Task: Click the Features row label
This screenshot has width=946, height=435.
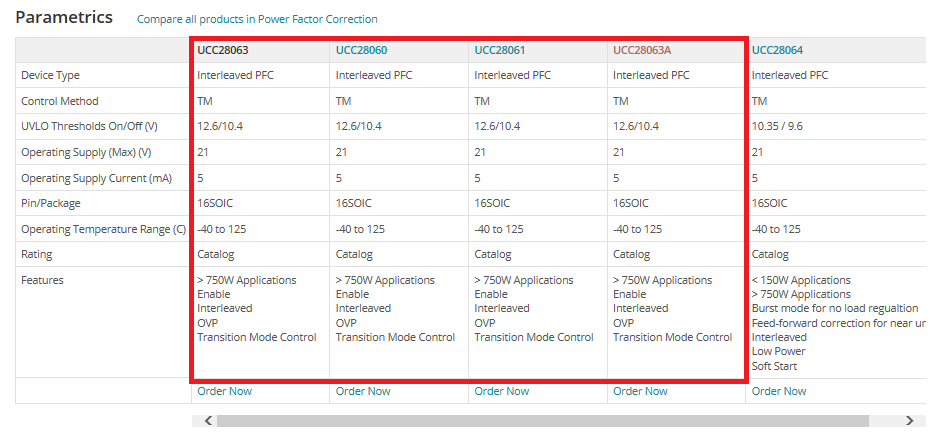Action: click(x=42, y=280)
